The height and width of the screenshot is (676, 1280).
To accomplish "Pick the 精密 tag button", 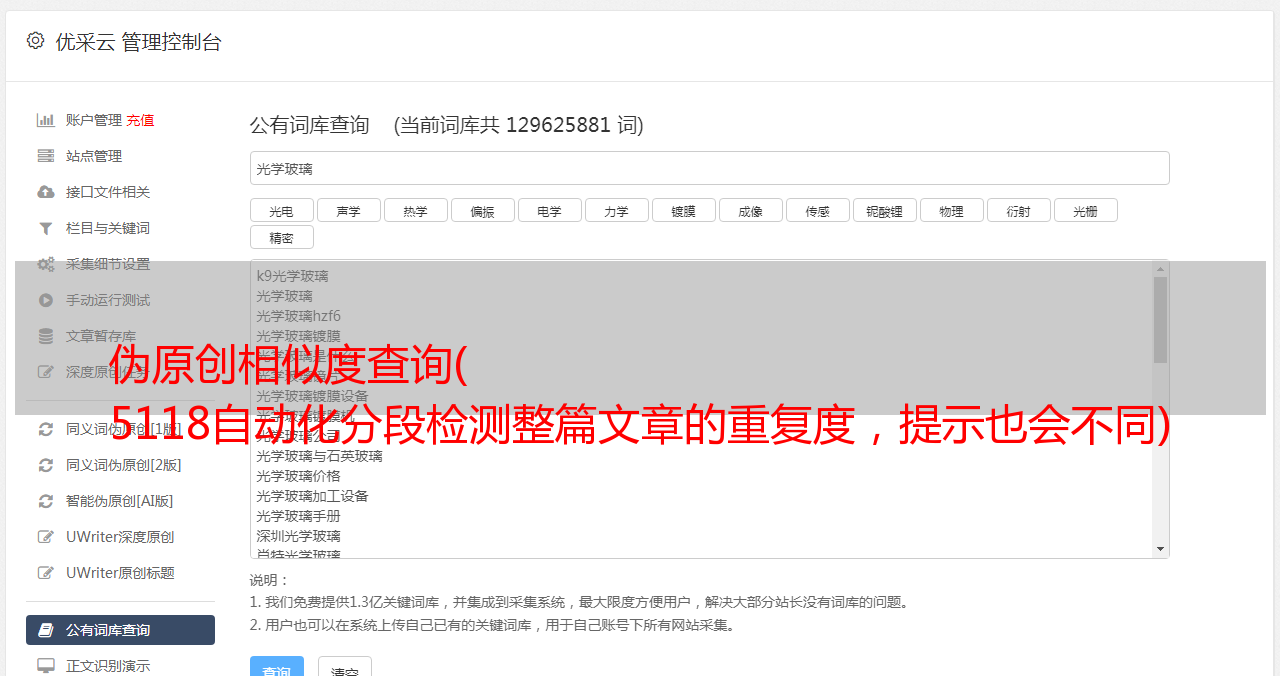I will tap(282, 237).
